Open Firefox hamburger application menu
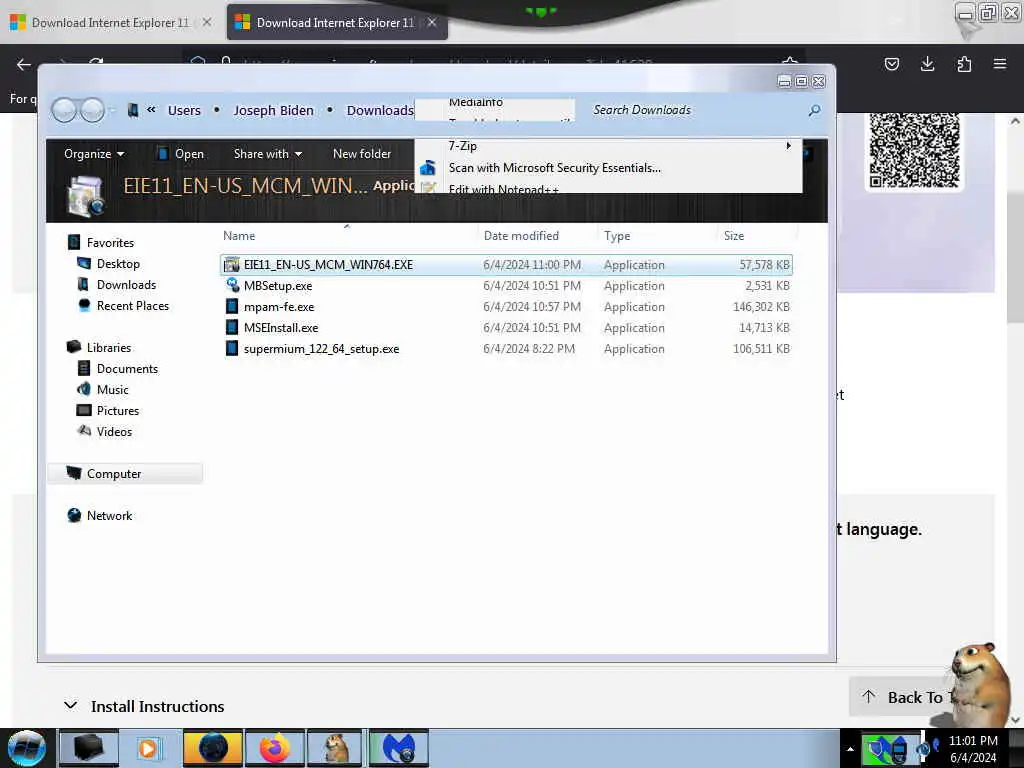Screen dimensions: 1024x768 click(999, 63)
